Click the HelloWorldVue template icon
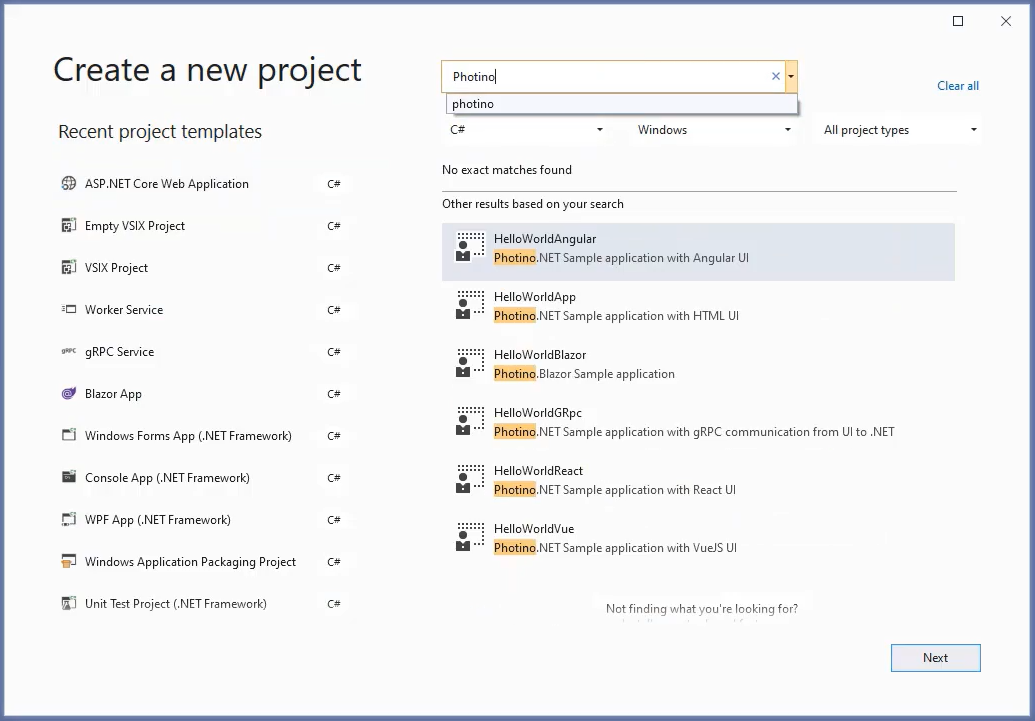Viewport: 1035px width, 721px height. pos(470,537)
